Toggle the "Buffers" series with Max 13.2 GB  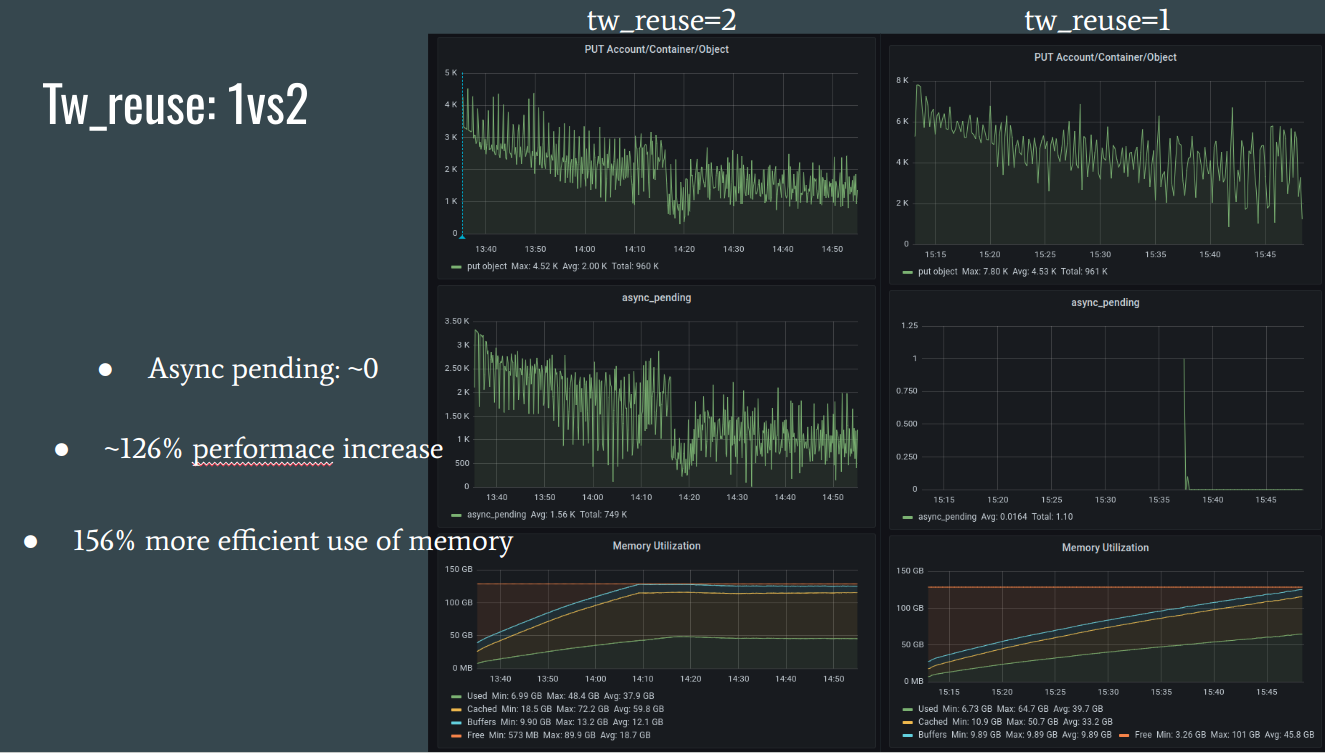click(482, 722)
